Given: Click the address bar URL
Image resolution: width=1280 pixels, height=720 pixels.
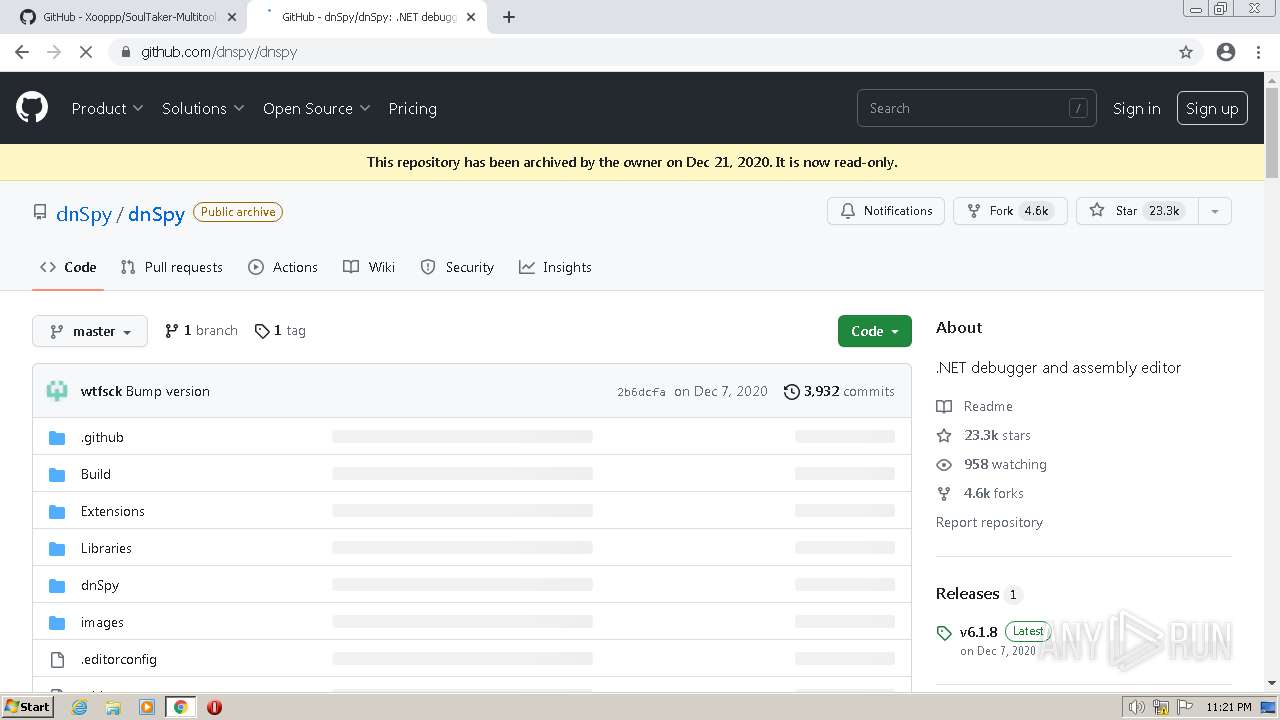Looking at the screenshot, I should tap(219, 52).
